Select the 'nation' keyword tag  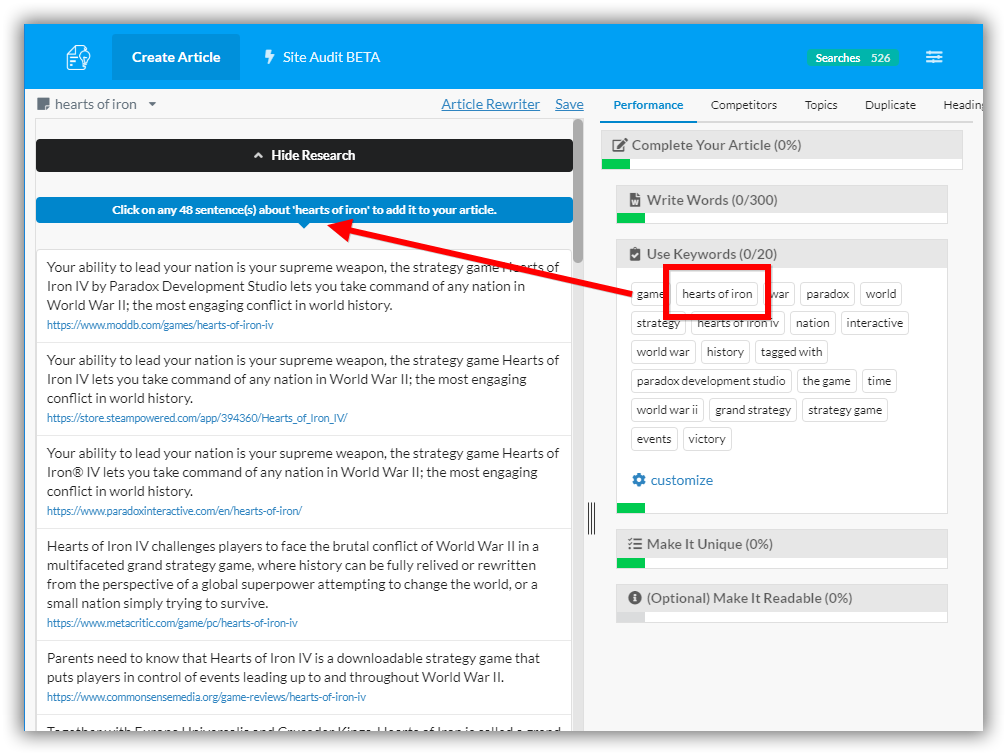812,323
